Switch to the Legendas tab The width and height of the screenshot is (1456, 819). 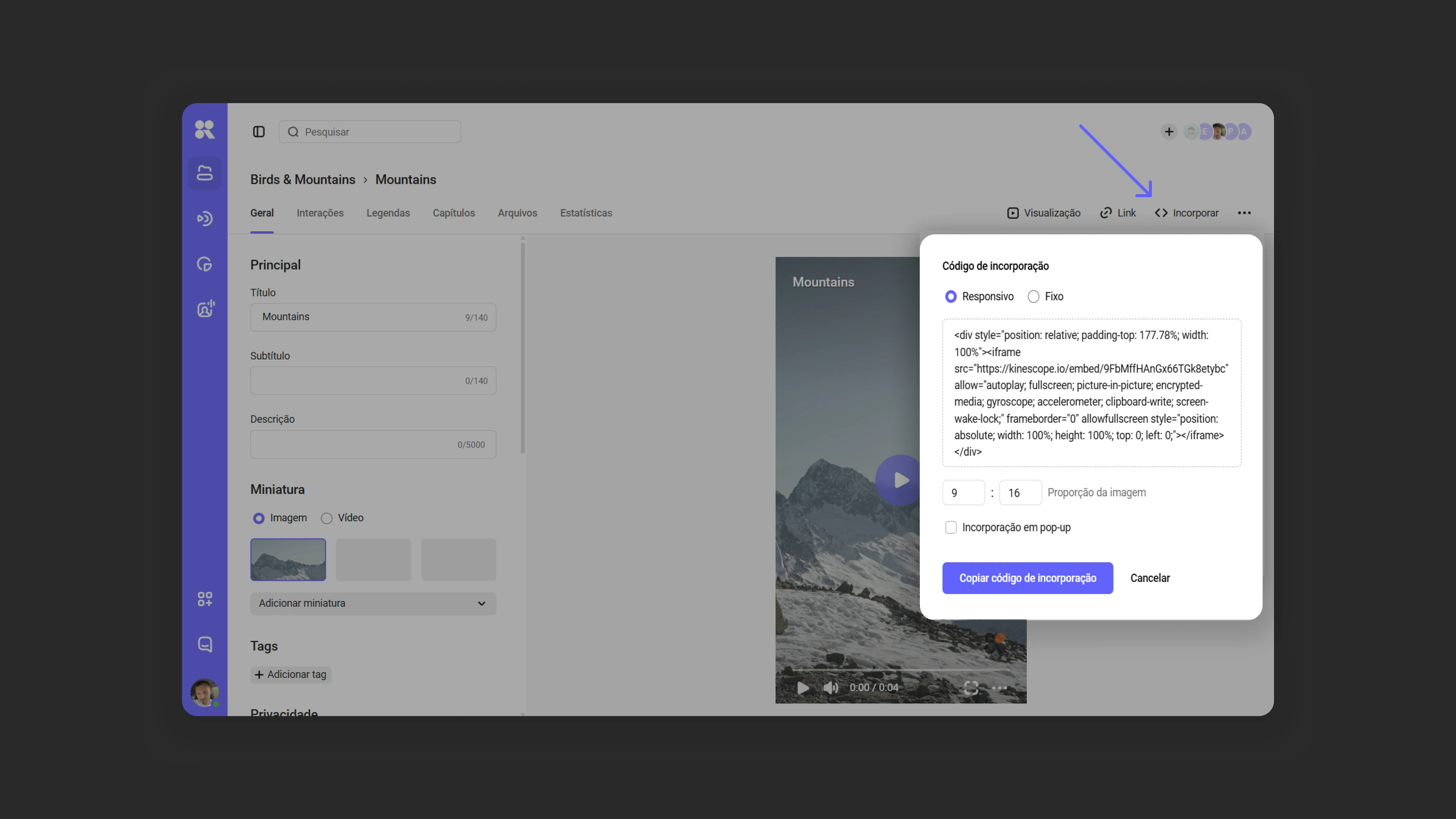pyautogui.click(x=388, y=213)
